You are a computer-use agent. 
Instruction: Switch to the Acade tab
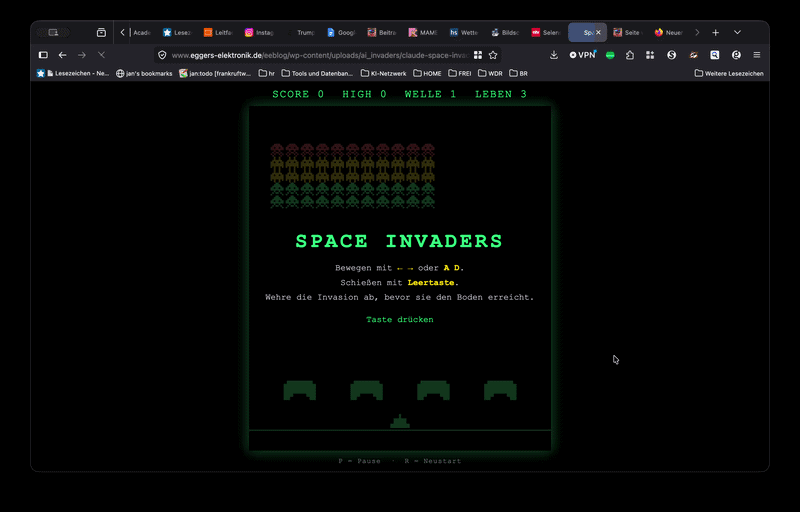pyautogui.click(x=141, y=33)
